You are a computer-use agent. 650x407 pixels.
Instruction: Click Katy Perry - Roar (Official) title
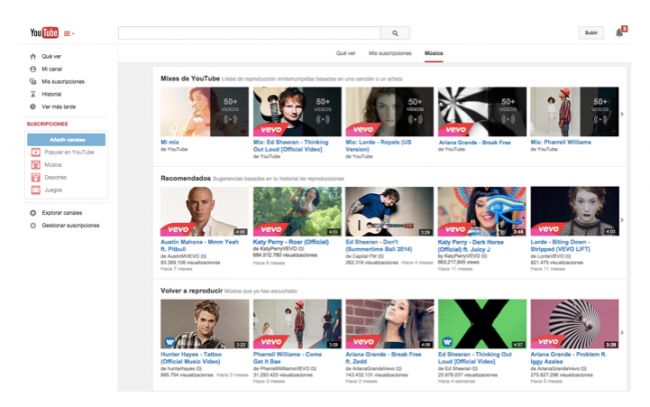tap(291, 242)
